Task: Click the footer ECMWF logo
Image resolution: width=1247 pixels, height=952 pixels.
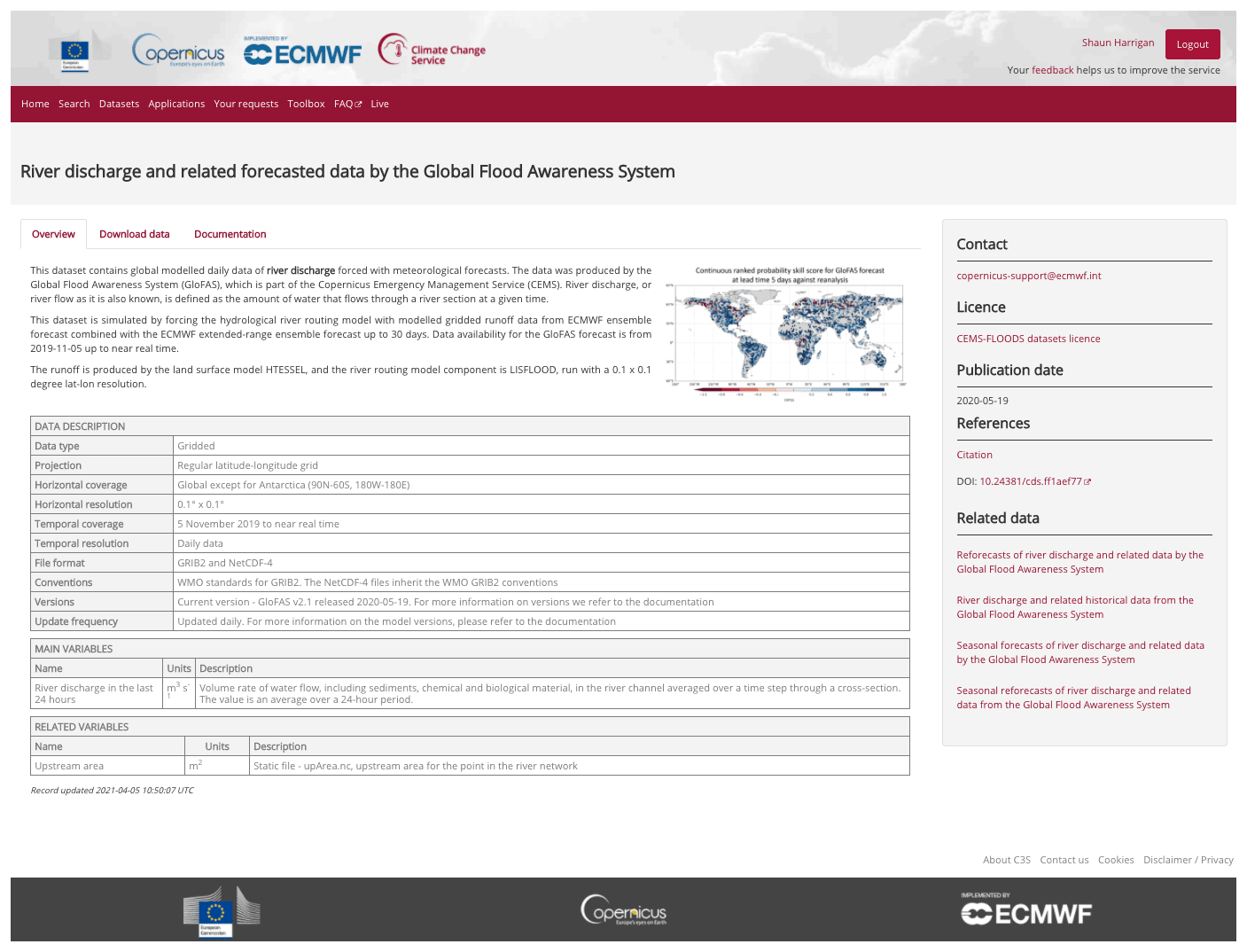Action: 1026,910
